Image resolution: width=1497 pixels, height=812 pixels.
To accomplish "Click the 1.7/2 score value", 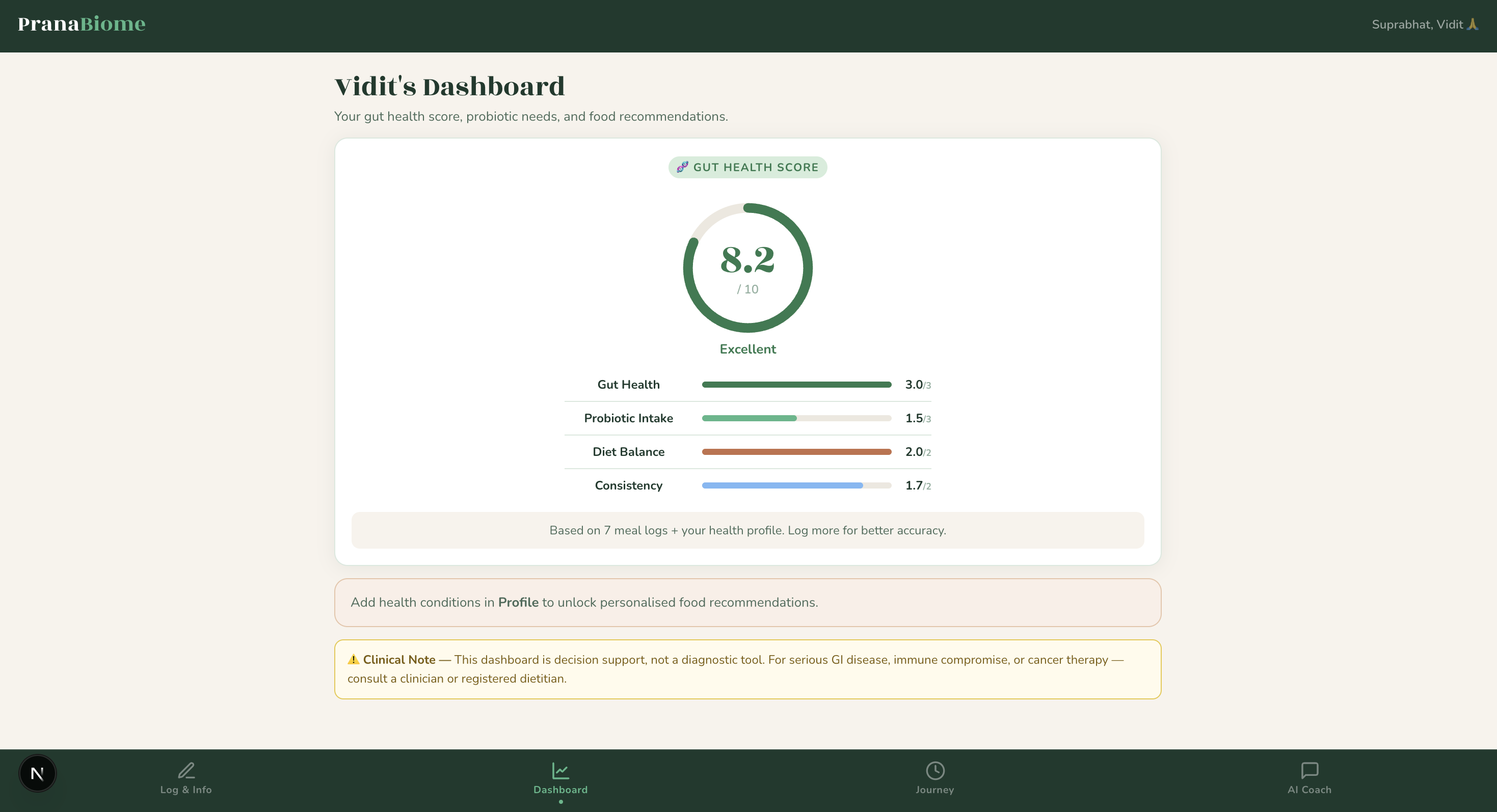I will coord(918,485).
